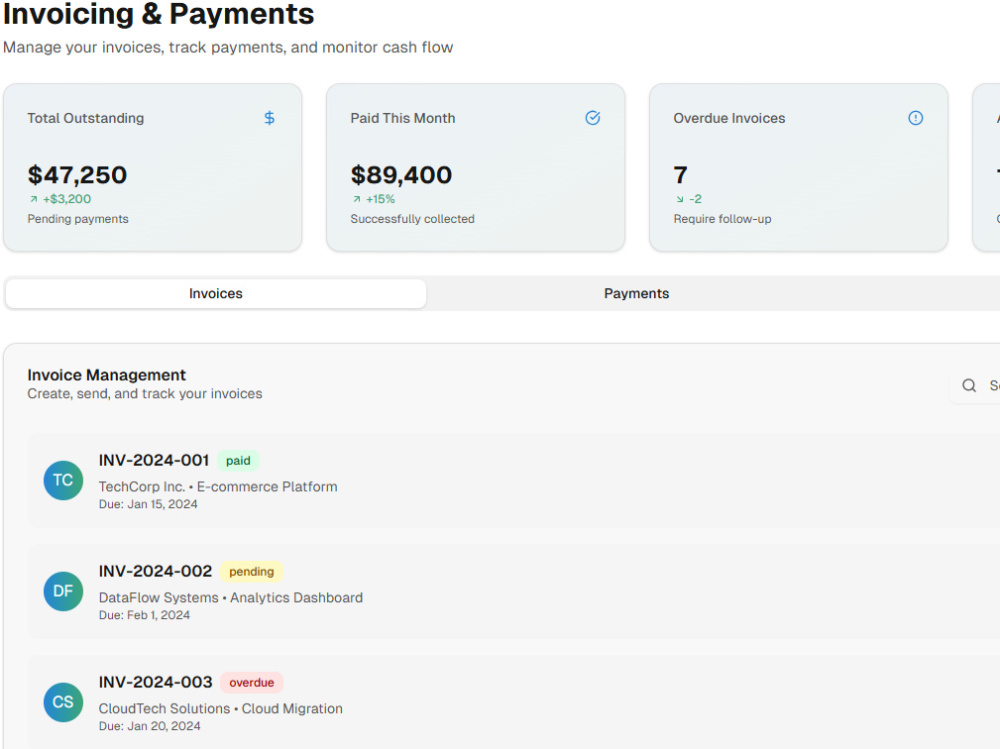
Task: Click the search magnifier icon in Invoice Management
Action: click(x=969, y=385)
